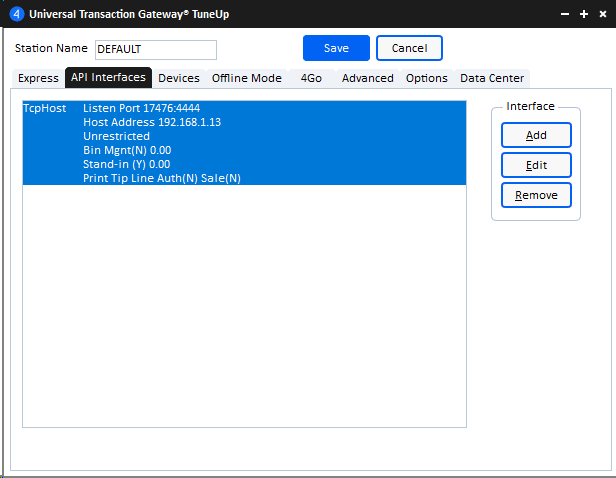Screen dimensions: 616x478
Task: Click the Host Address 192.168.1.13 line
Action: coord(152,122)
